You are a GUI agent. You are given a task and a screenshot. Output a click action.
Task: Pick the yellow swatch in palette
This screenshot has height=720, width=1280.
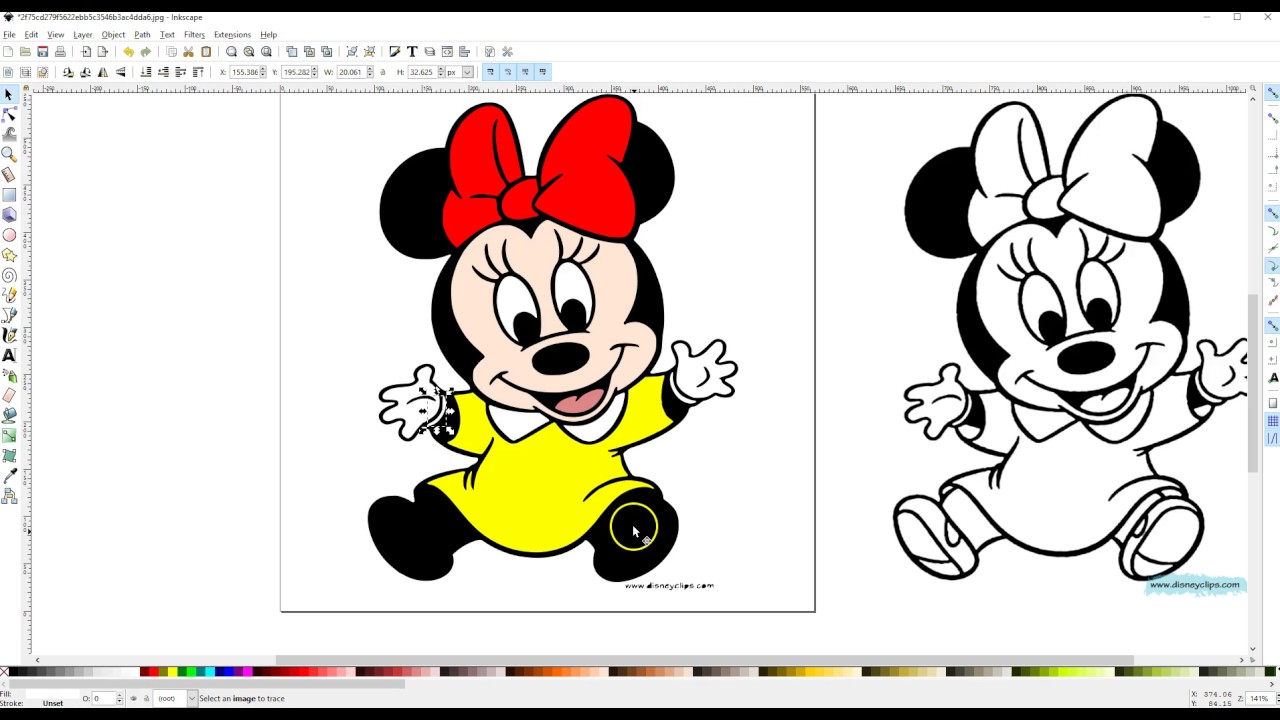click(x=172, y=672)
